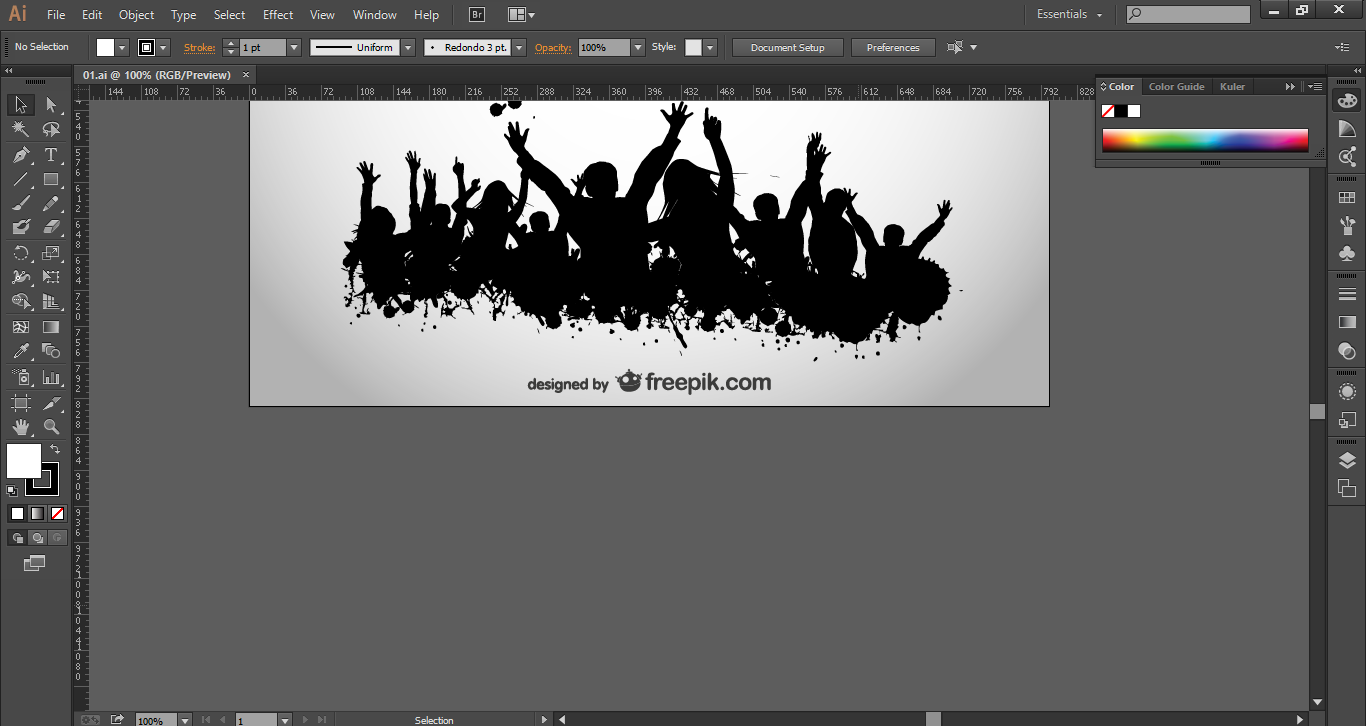Activate the Type tool

(x=51, y=155)
